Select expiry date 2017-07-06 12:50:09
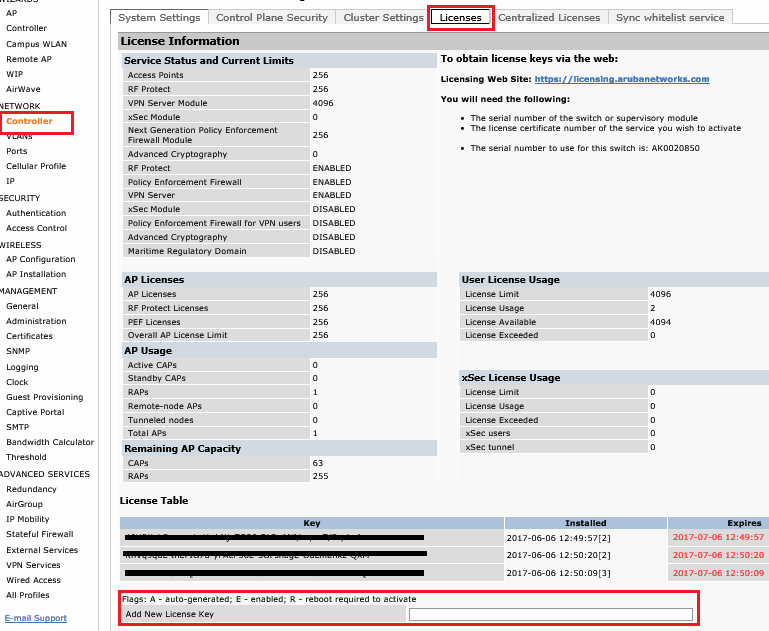769x631 pixels. [718, 573]
